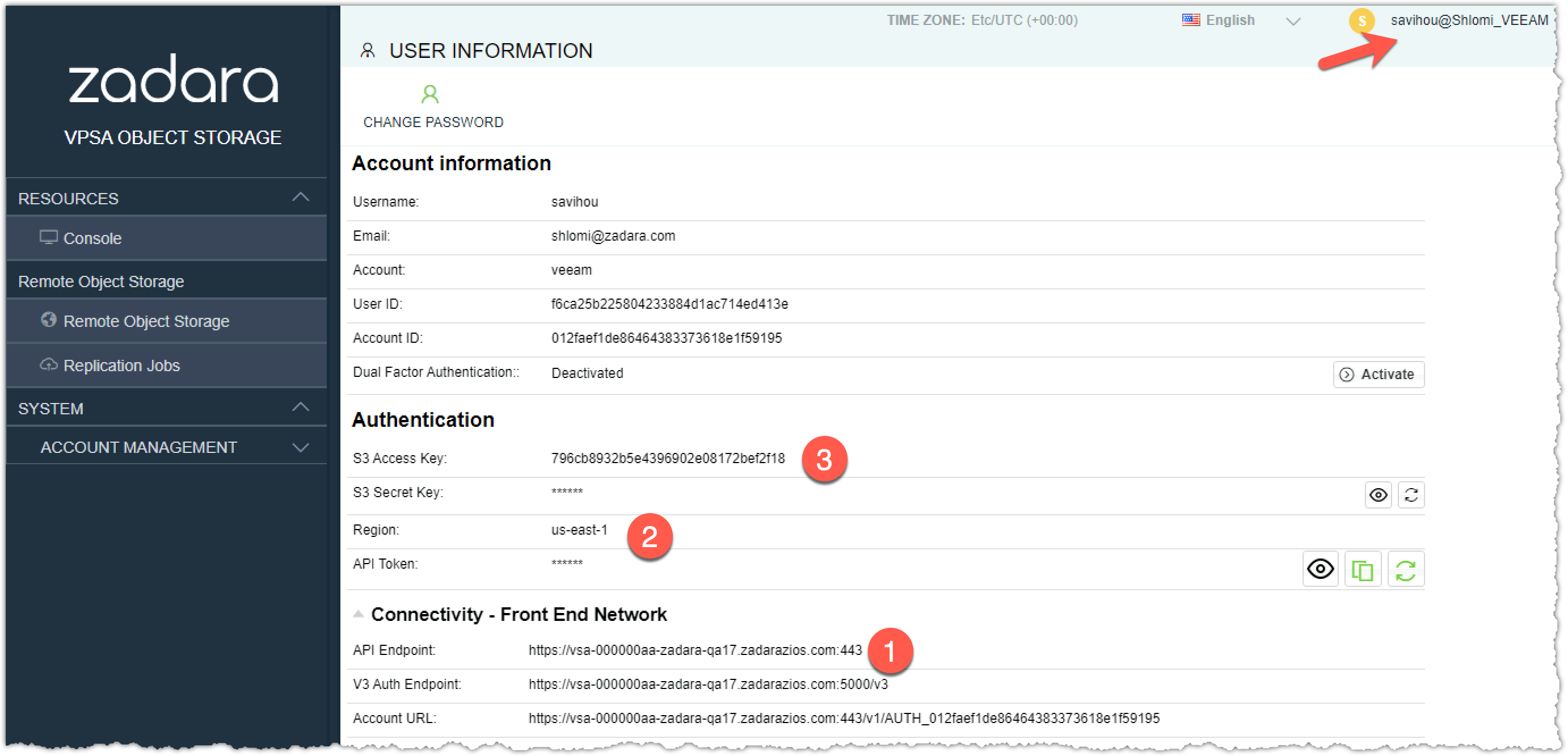Select the Remote Object Storage section heading

click(101, 282)
